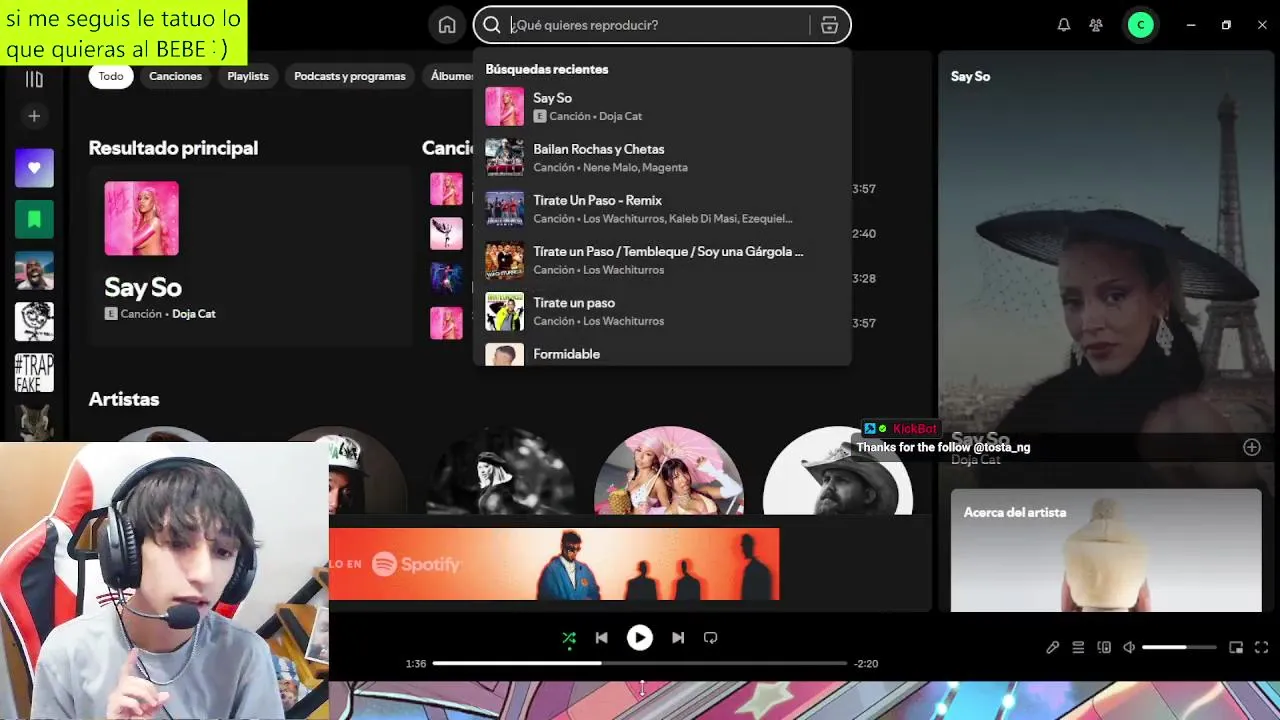Skip to next track
The width and height of the screenshot is (1280, 720).
[x=678, y=638]
